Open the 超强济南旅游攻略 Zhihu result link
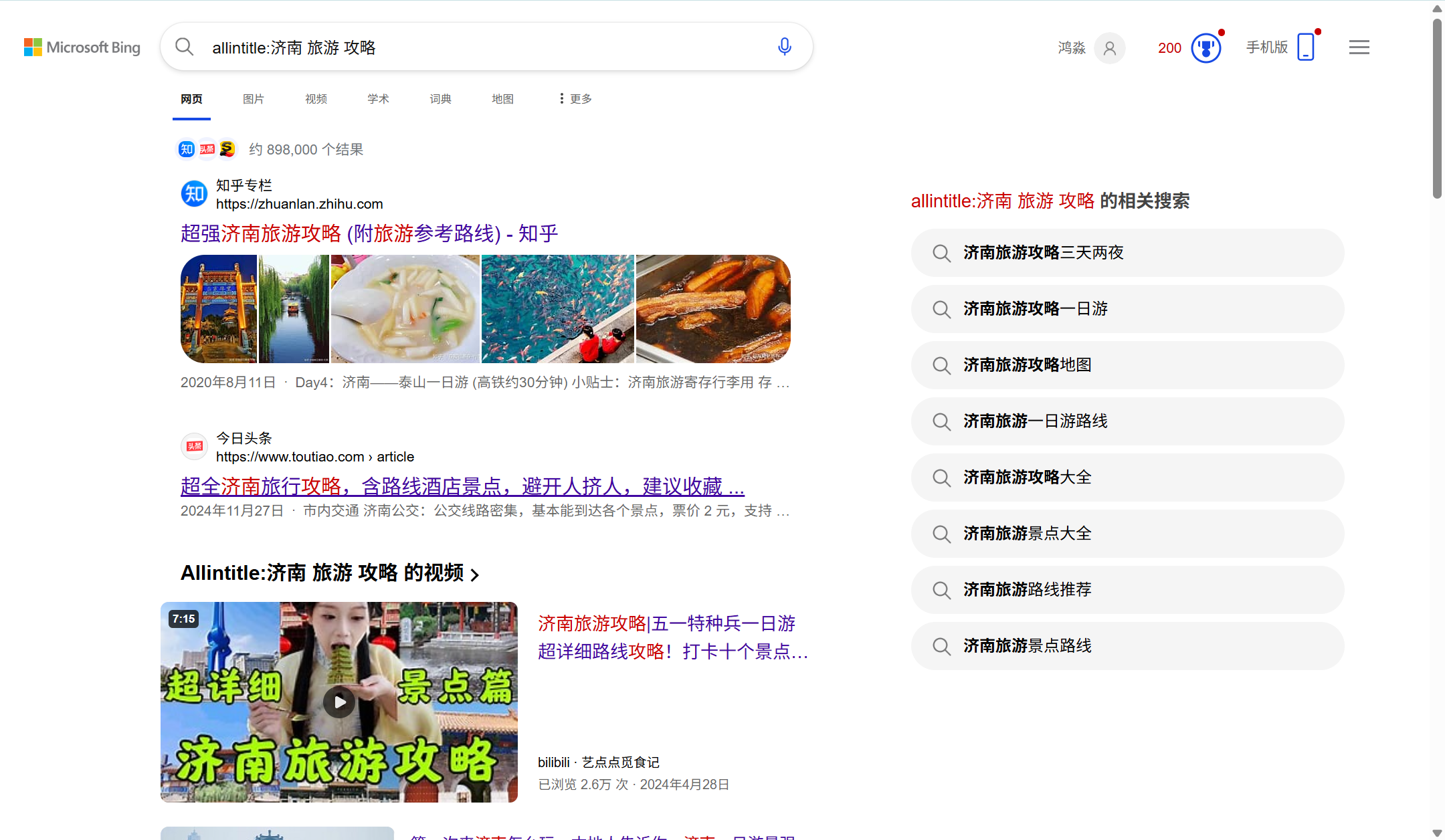1445x840 pixels. pyautogui.click(x=369, y=233)
